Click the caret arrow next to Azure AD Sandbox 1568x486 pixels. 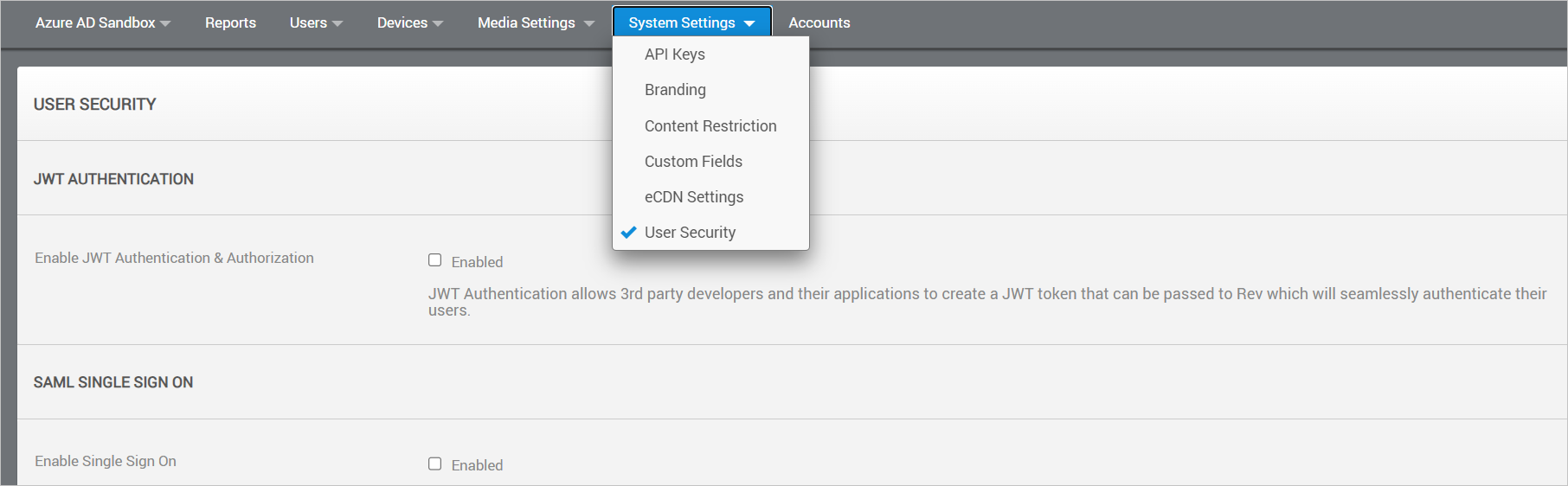click(x=165, y=23)
